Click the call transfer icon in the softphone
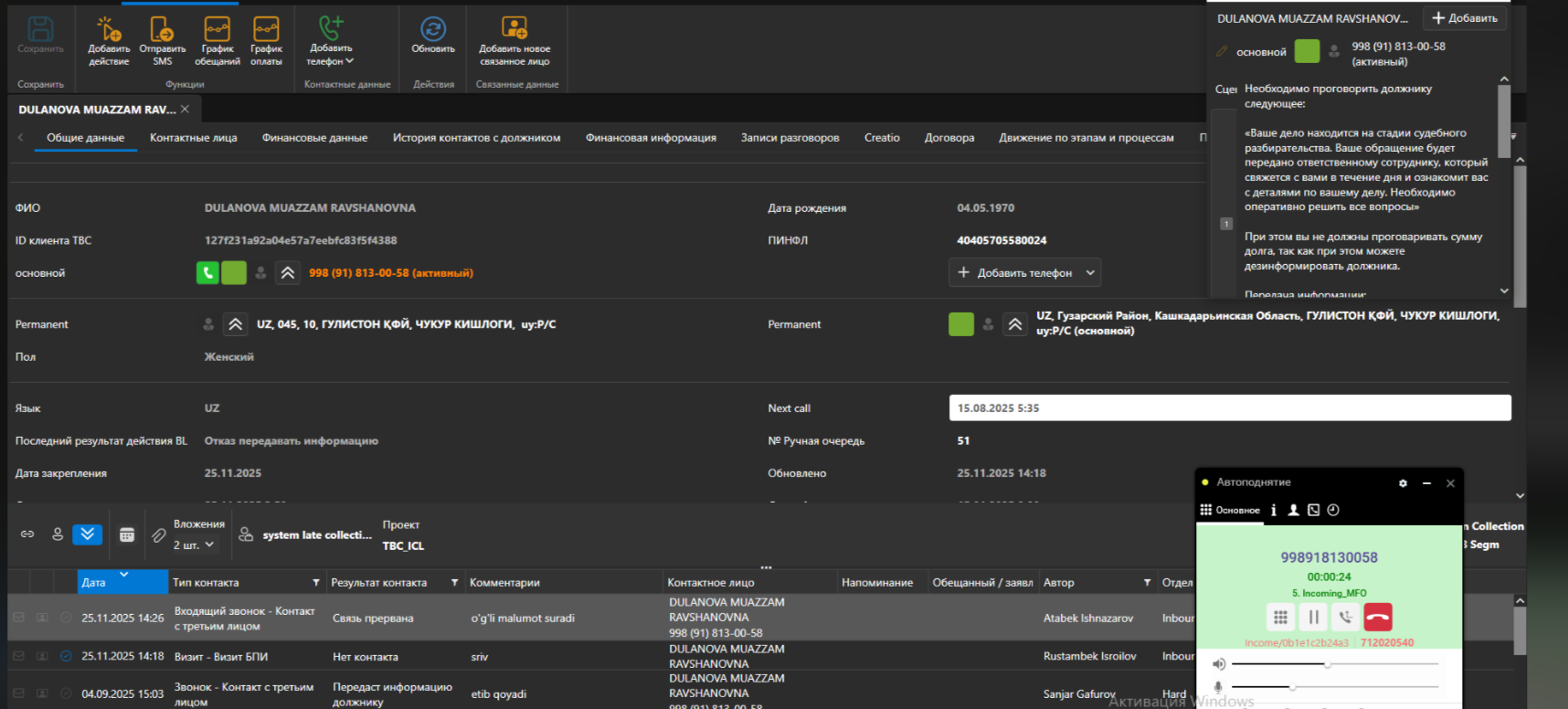 pos(1345,618)
